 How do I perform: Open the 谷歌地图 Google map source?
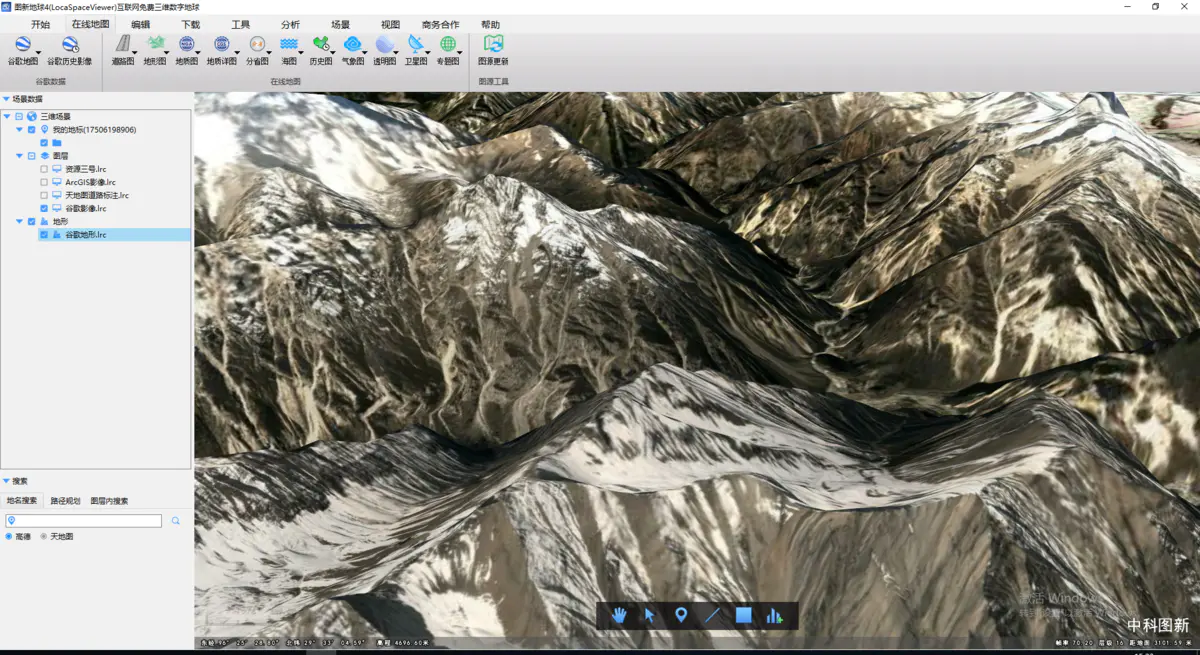[x=23, y=50]
